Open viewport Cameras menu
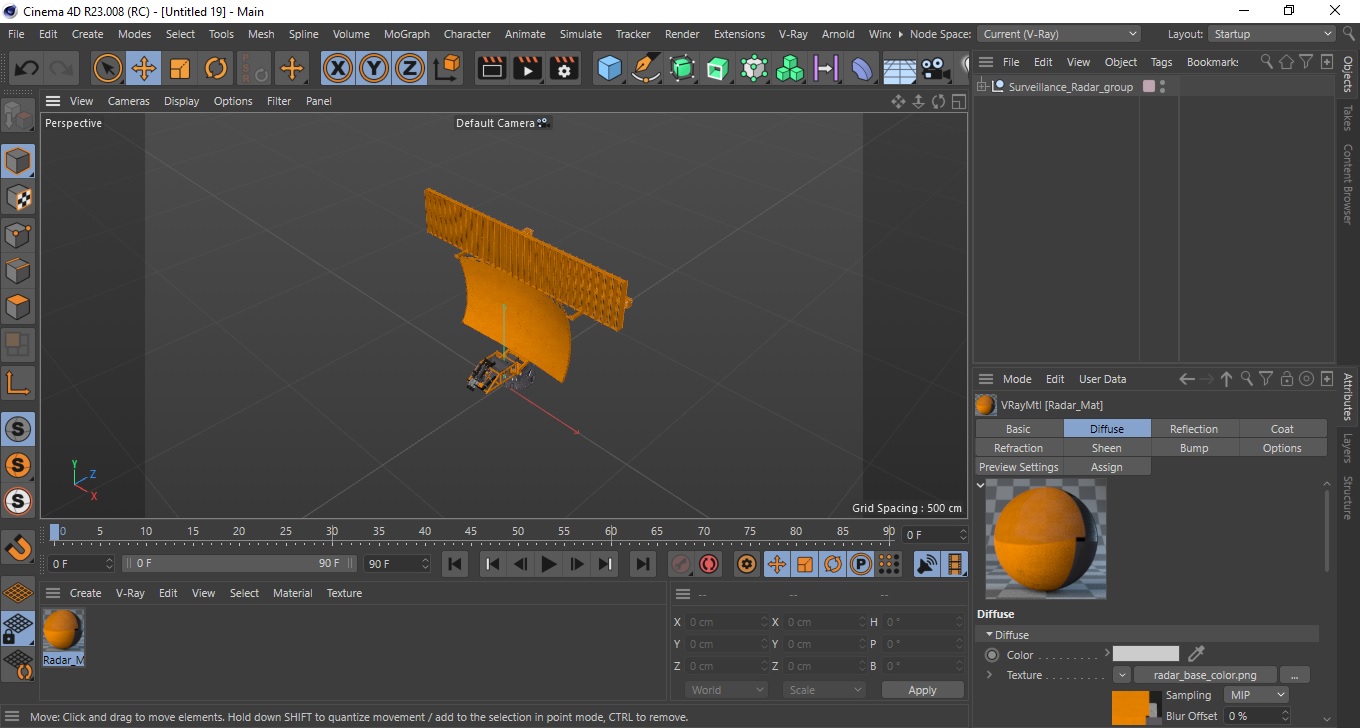 point(129,101)
